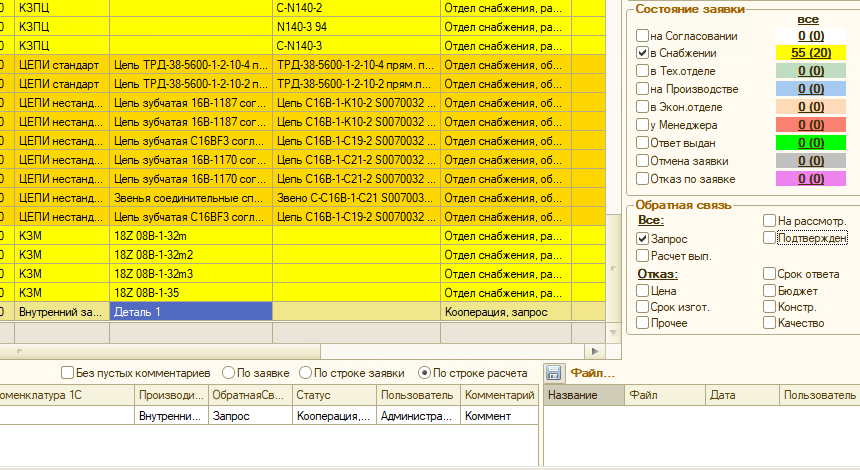Click the peach 'в Экон.отделе' count swatch
This screenshot has width=860, height=470.
click(811, 107)
